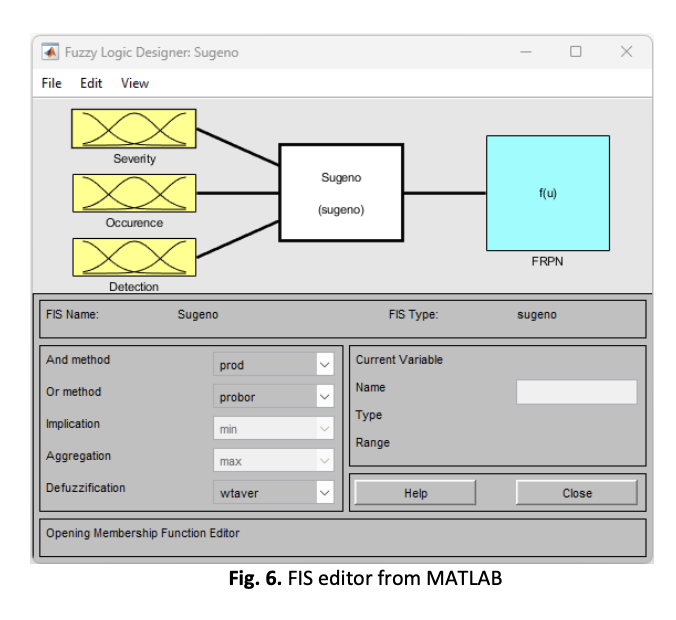676x620 pixels.
Task: Expand the Or method dropdown
Action: (x=273, y=397)
